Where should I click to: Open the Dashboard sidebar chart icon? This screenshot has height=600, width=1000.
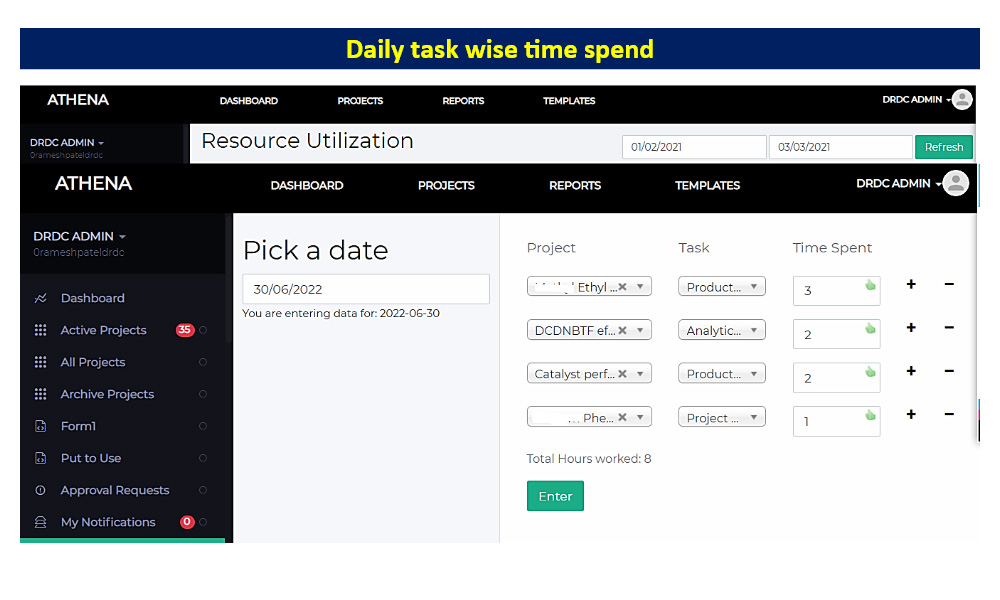click(40, 298)
